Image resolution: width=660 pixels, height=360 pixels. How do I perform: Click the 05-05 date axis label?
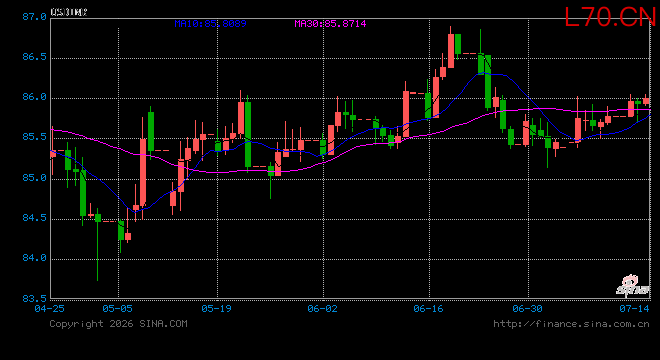[117, 309]
